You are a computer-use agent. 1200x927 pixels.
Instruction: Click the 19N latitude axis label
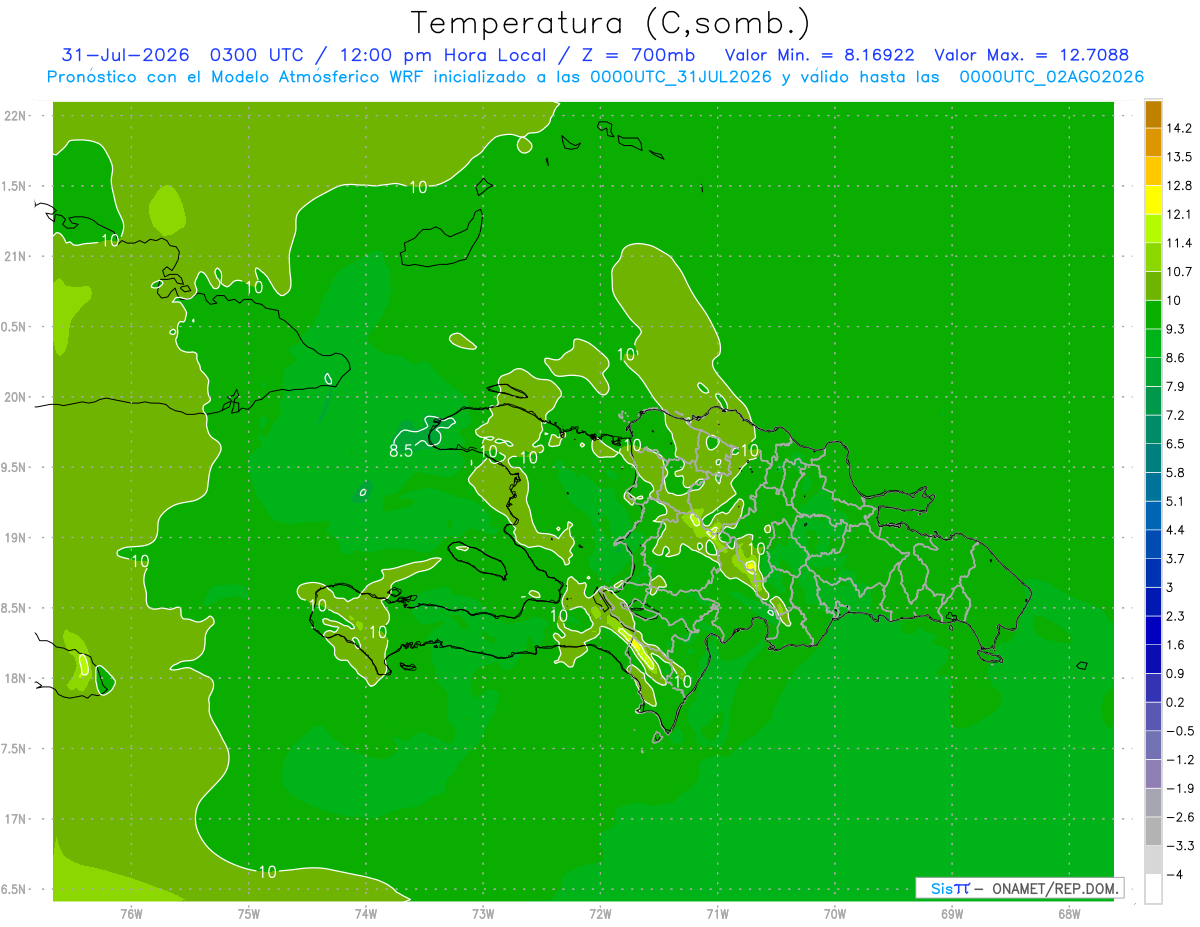(16, 537)
